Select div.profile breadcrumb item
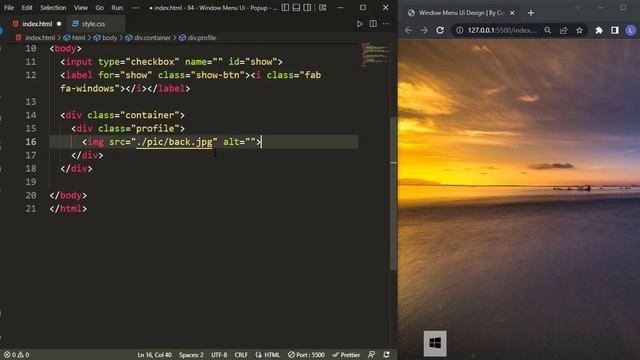640x360 pixels. 202,38
